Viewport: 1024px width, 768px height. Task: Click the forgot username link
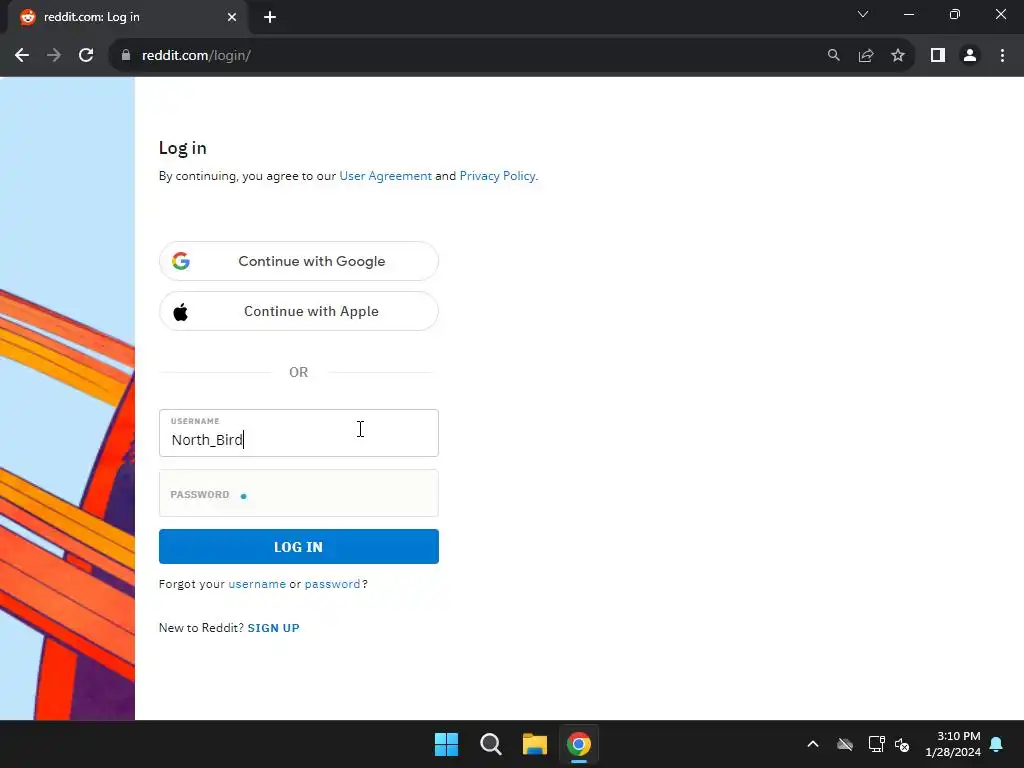257,584
